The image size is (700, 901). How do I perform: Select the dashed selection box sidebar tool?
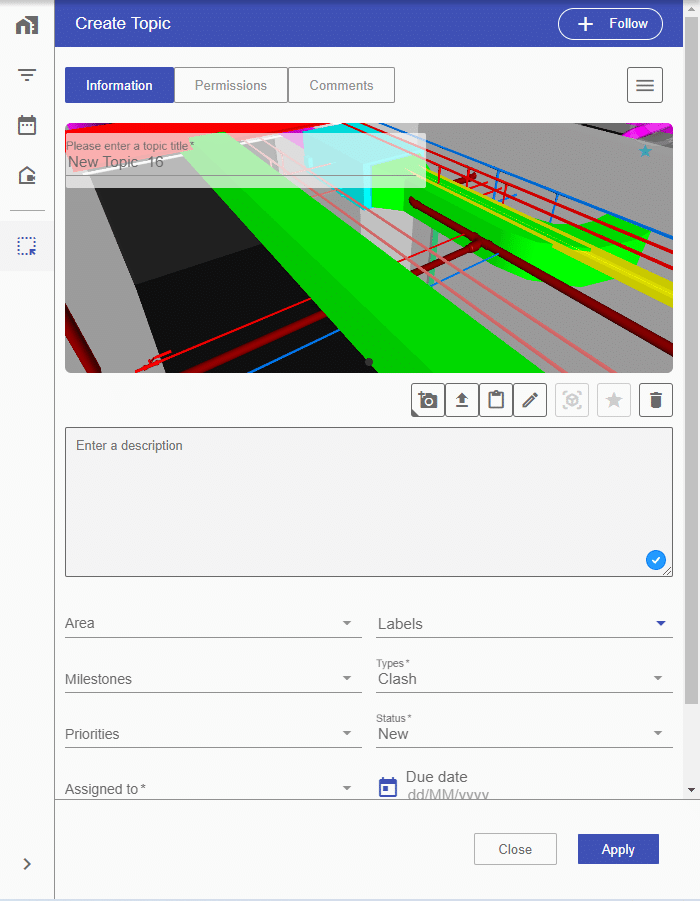click(x=27, y=246)
